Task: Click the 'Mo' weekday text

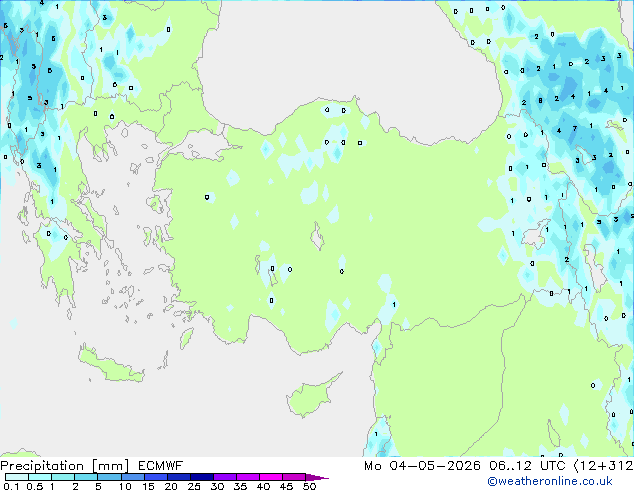Action: [373, 466]
